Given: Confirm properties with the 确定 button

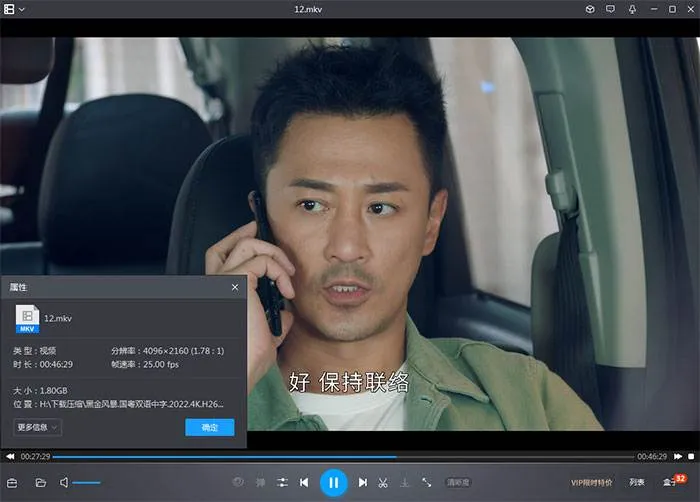Looking at the screenshot, I should 209,427.
